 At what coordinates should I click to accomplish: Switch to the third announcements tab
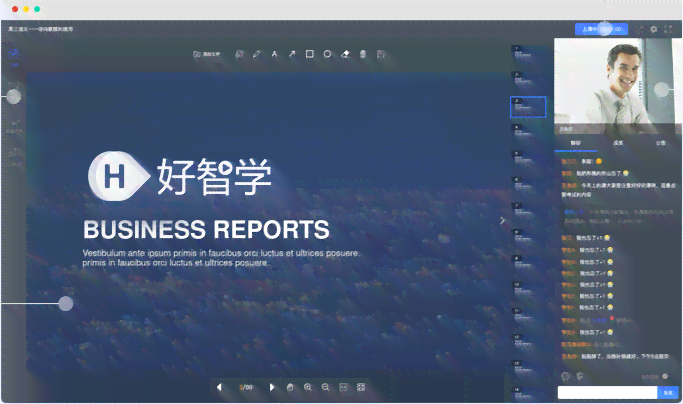click(661, 143)
